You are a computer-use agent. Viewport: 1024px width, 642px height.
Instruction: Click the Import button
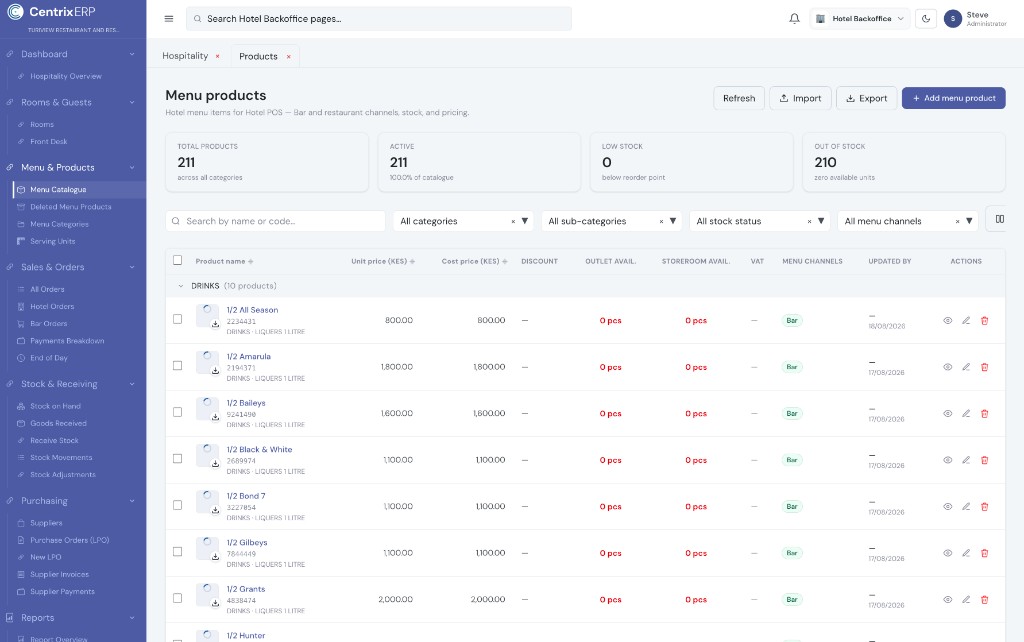(x=800, y=99)
